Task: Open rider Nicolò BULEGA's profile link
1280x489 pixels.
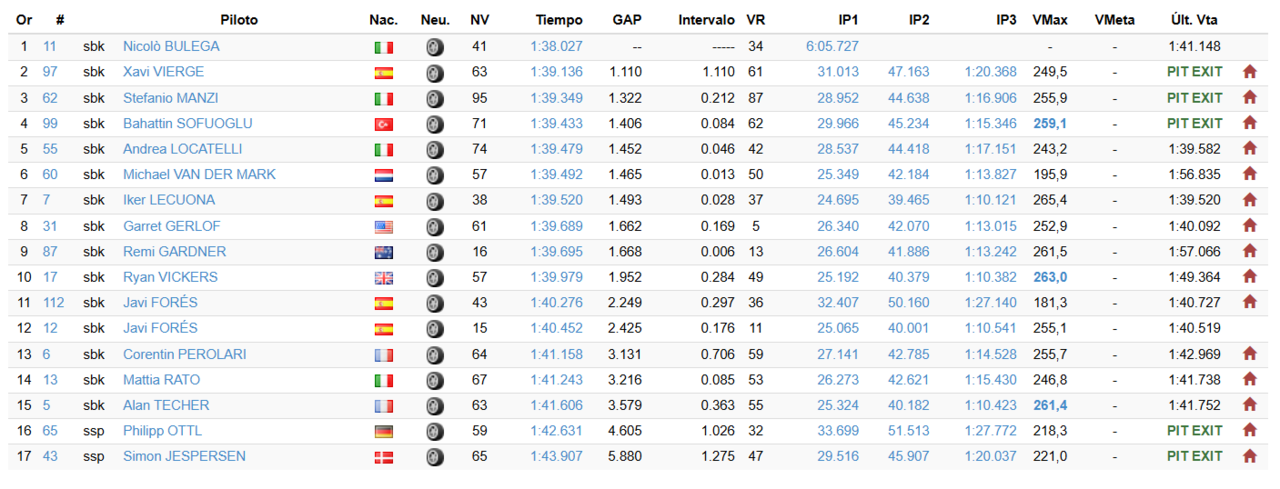Action: click(171, 46)
